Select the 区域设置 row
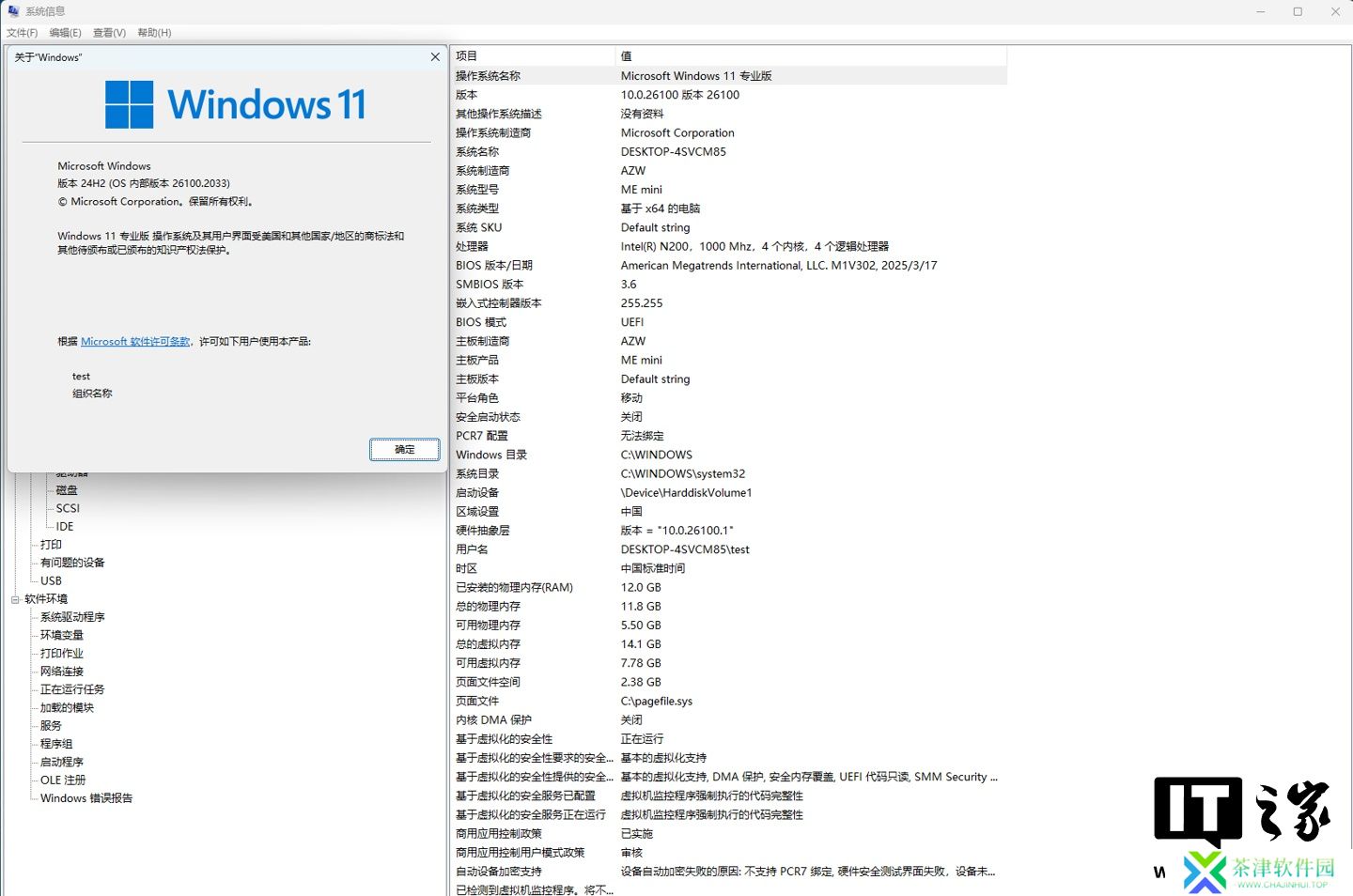Screen dimensions: 1353x896 [x=728, y=512]
